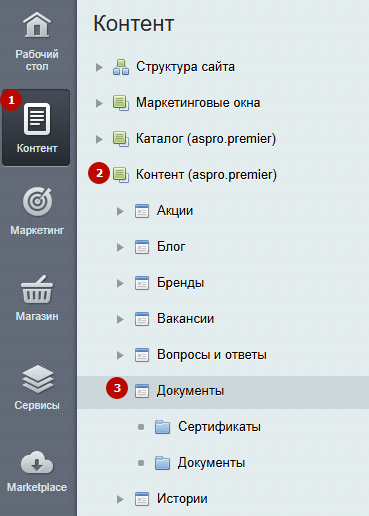The width and height of the screenshot is (369, 516).
Task: Open the Marketplace cloud download icon
Action: (37, 463)
